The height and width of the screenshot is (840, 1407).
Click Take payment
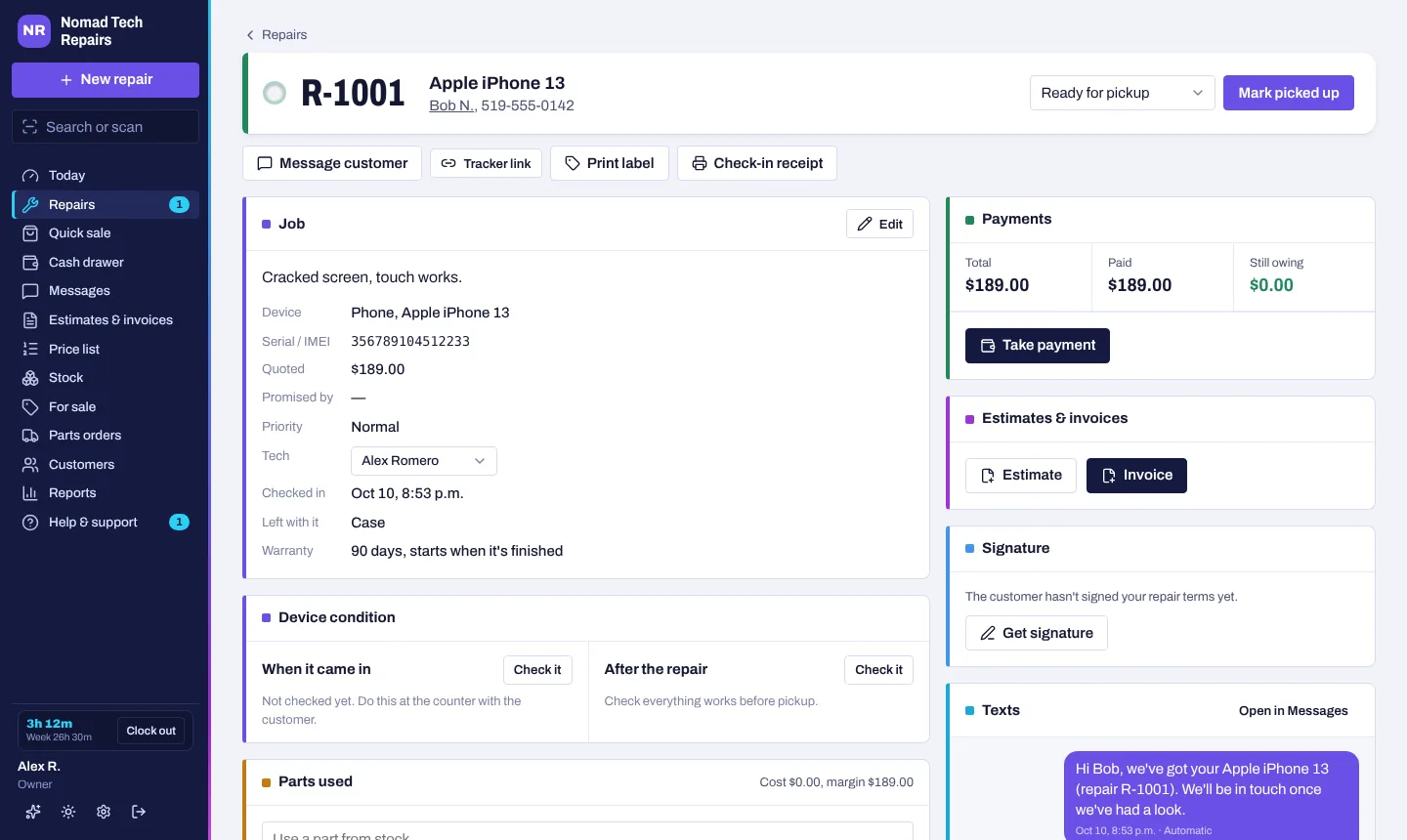[x=1038, y=346]
